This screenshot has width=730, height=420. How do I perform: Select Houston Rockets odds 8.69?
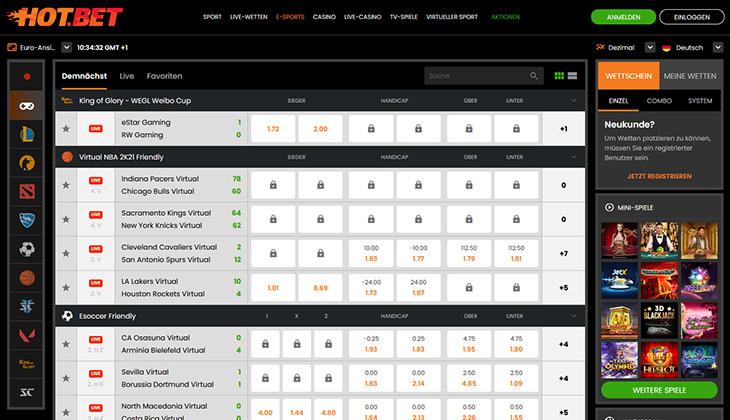pos(320,288)
